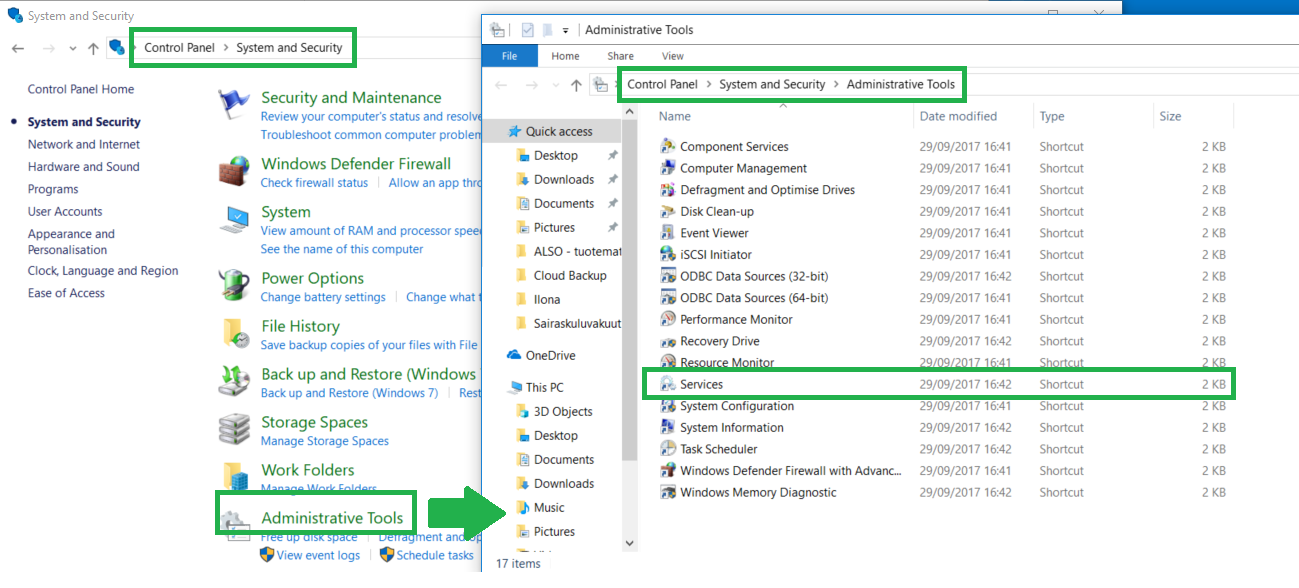Click the File History folder icon
Image resolution: width=1299 pixels, height=588 pixels.
[234, 333]
